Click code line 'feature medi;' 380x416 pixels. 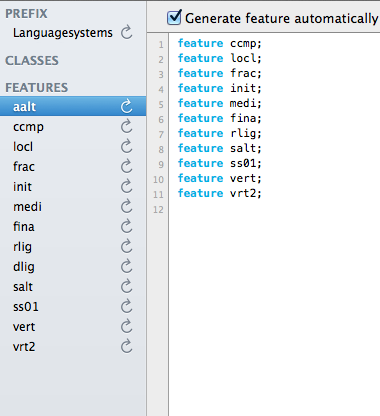[220, 103]
